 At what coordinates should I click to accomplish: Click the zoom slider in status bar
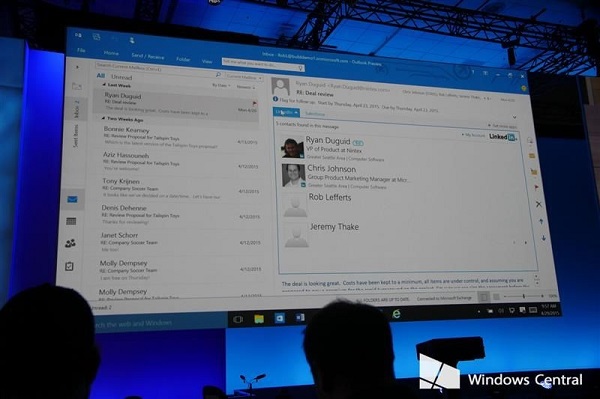524,296
